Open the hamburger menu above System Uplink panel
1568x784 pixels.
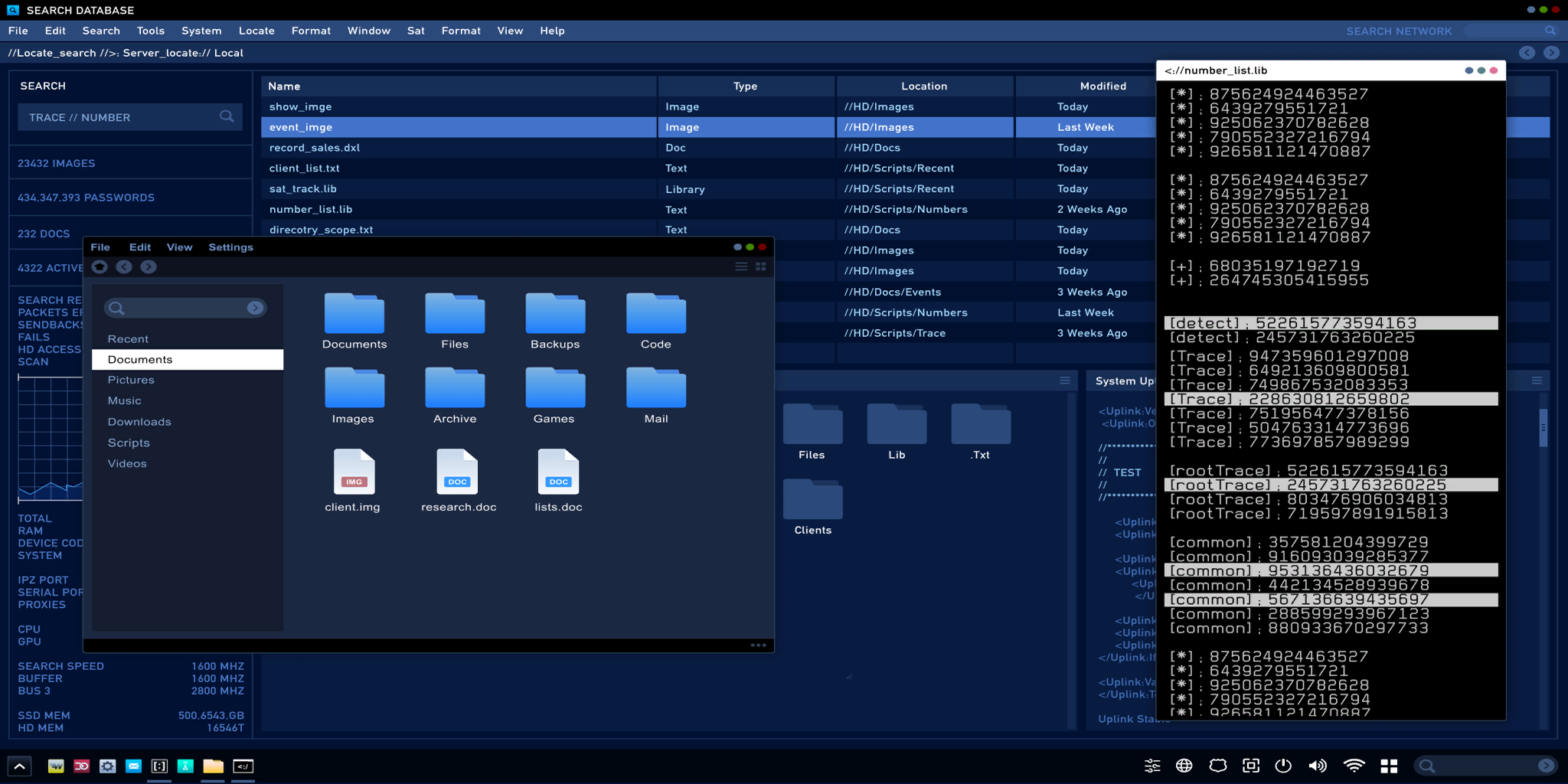tap(1536, 381)
